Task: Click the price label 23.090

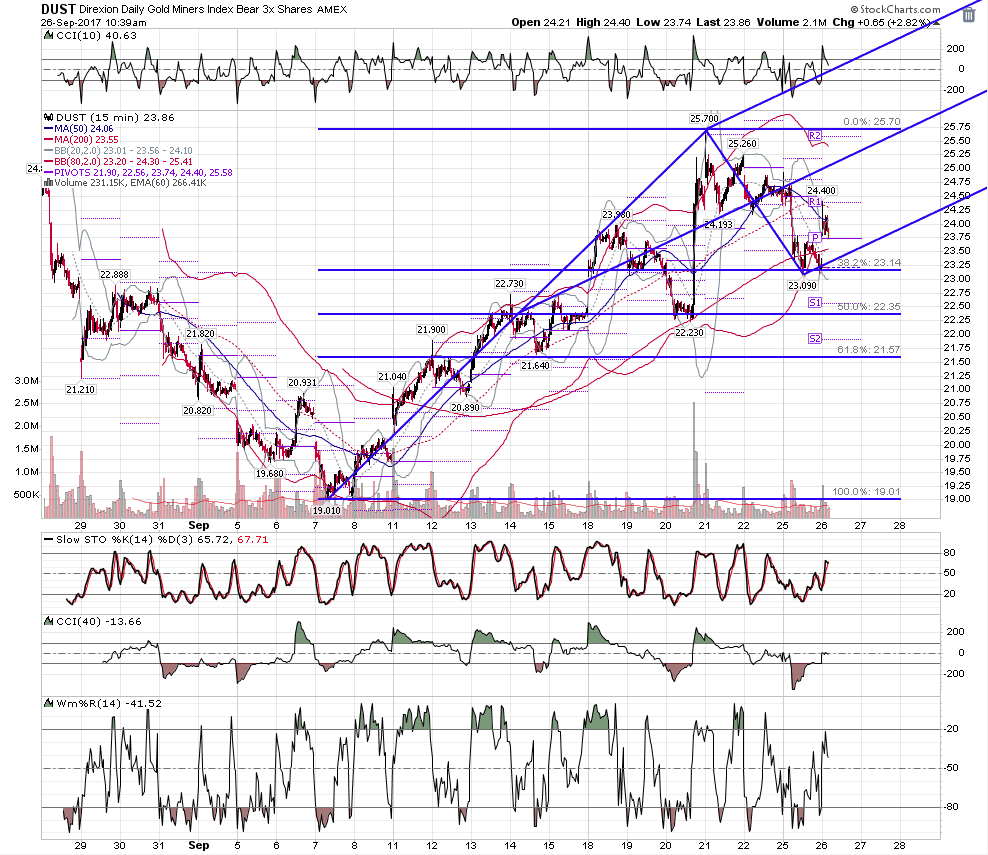Action: [x=802, y=285]
